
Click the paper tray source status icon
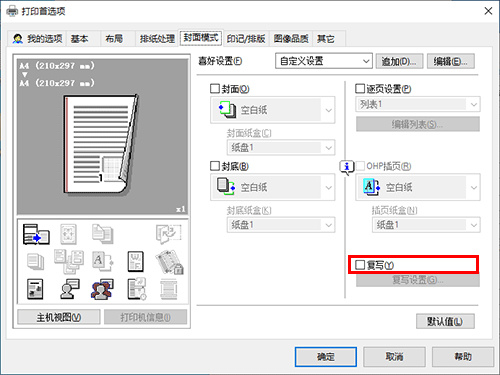(x=36, y=234)
